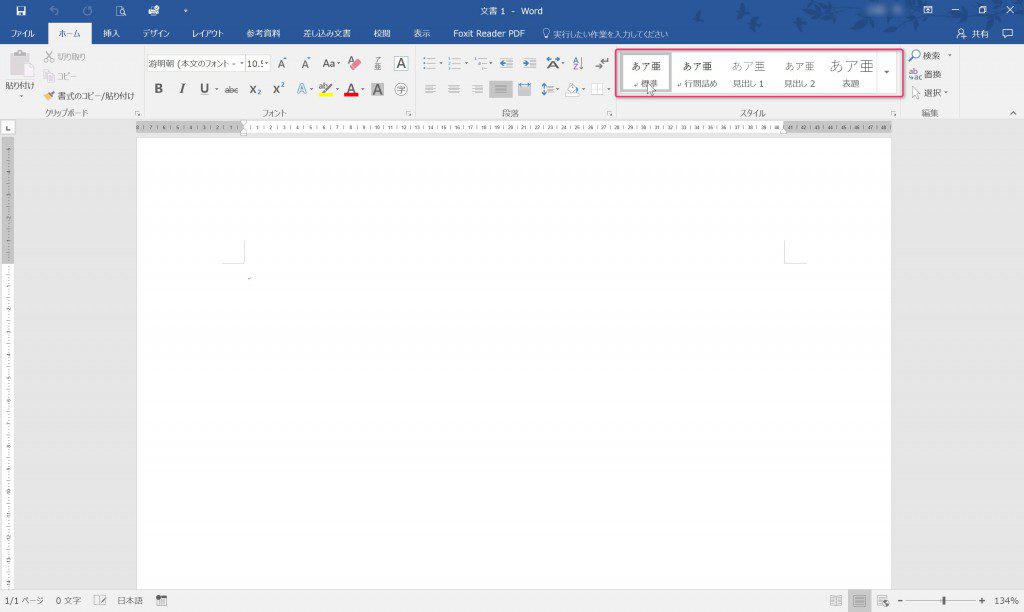The width and height of the screenshot is (1024, 612).
Task: Toggle strikethrough on the text
Action: coord(231,89)
